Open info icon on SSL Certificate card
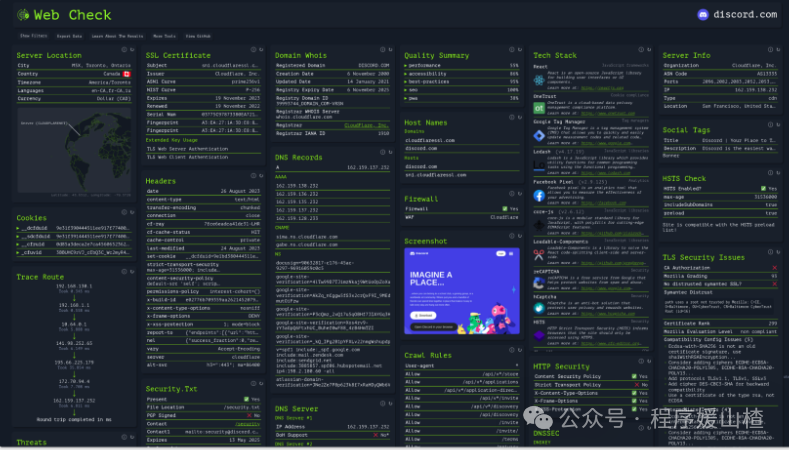 (x=254, y=49)
